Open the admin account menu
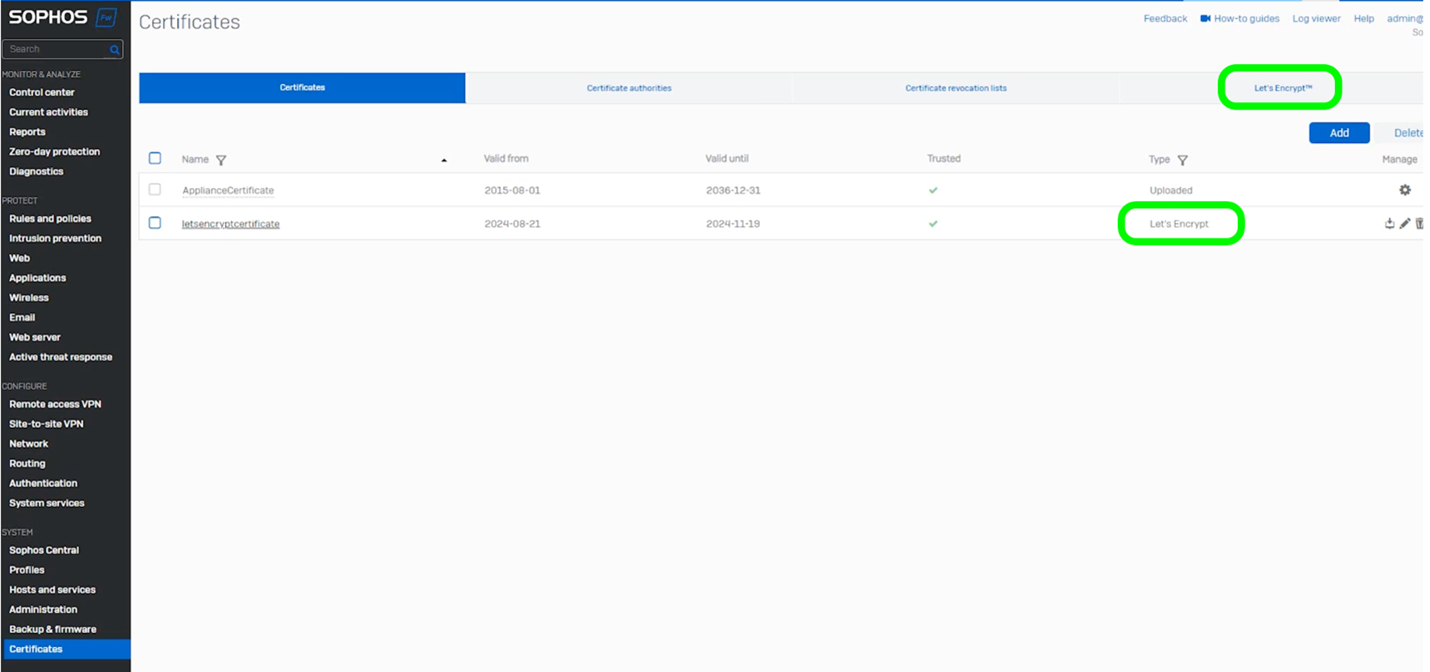 (1406, 17)
